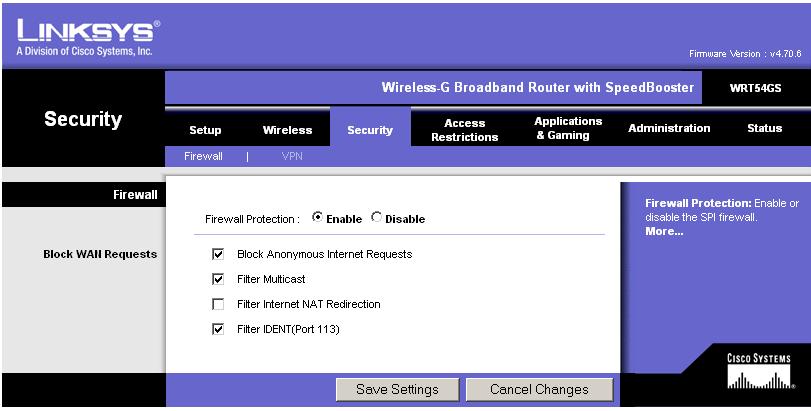View the Status tab

pos(764,128)
